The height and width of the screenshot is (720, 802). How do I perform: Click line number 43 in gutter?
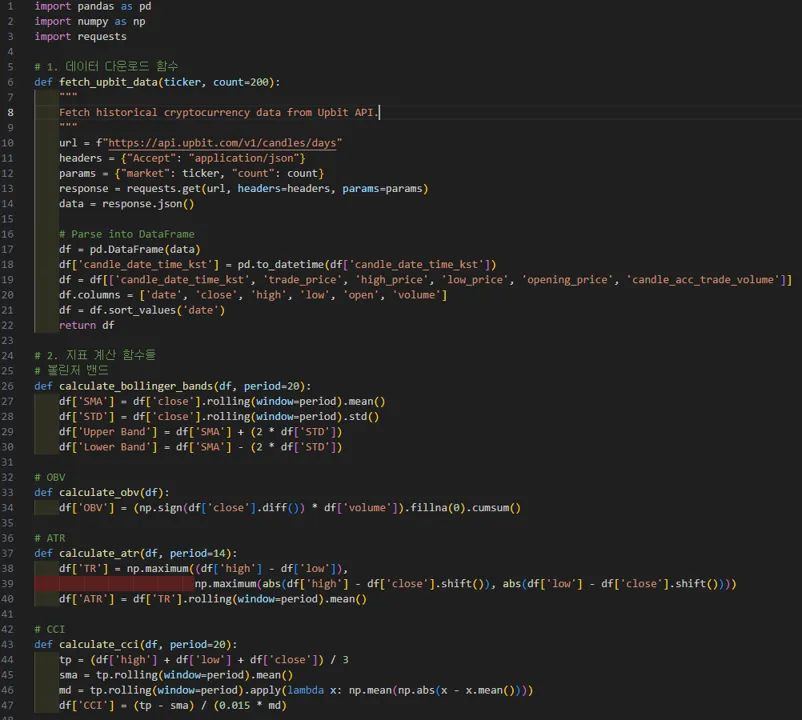(x=8, y=644)
